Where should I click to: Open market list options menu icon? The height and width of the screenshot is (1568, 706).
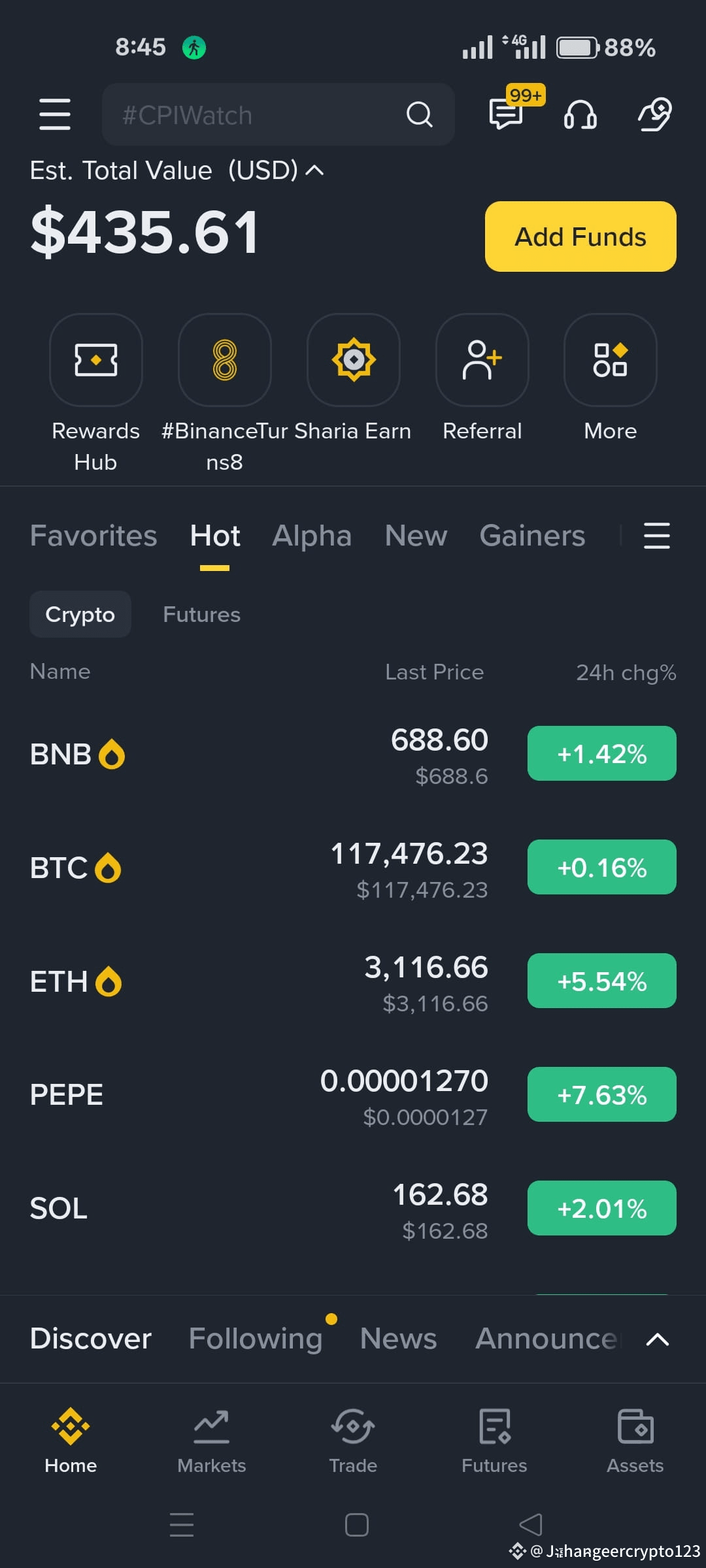657,536
